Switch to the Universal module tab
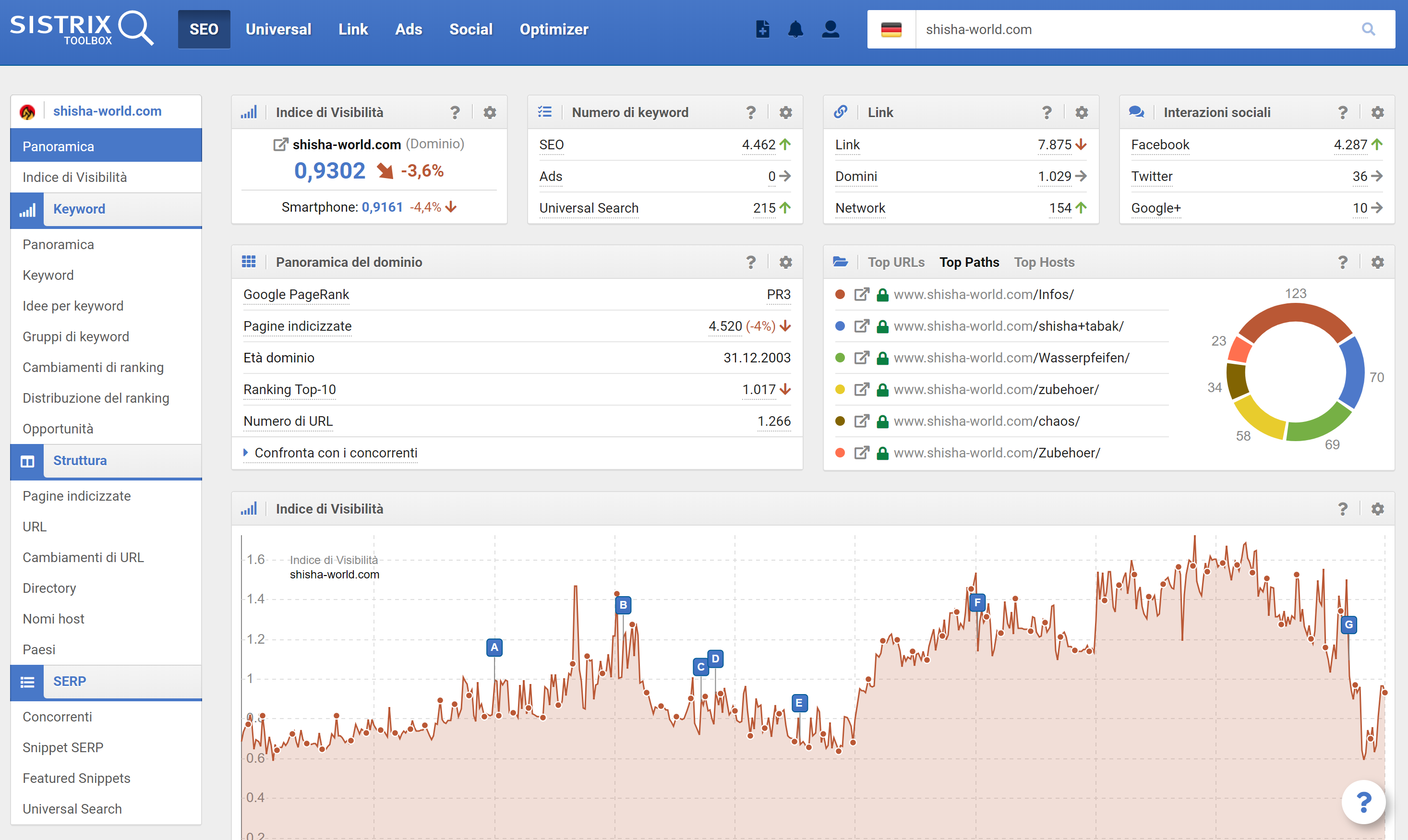Screen dimensions: 1408x840 278,29
